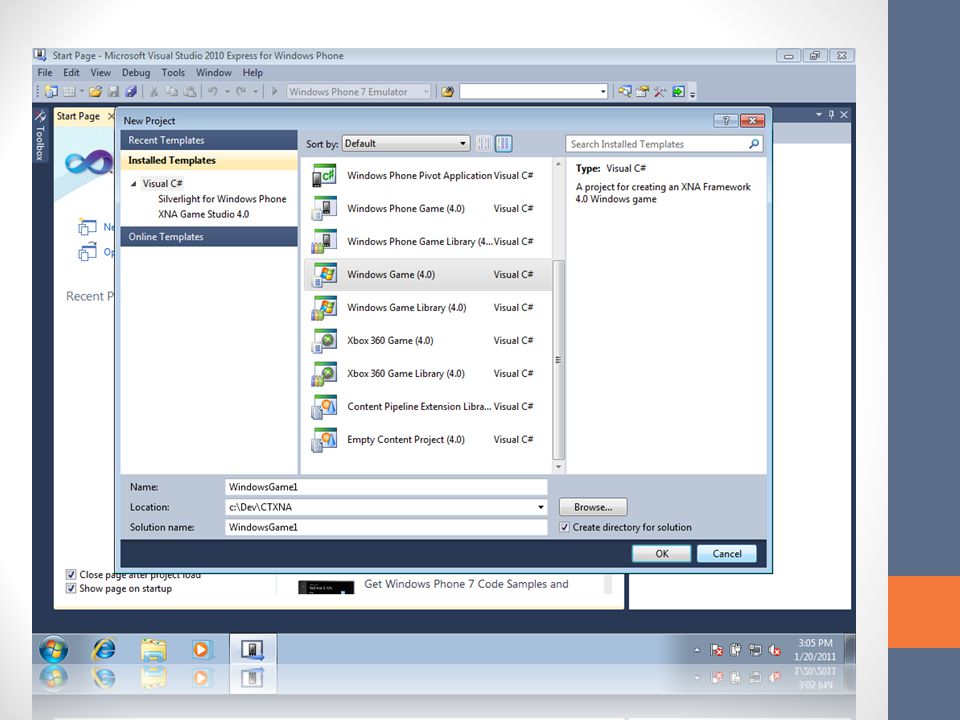This screenshot has width=960, height=720.
Task: Click the New Project dialog help button
Action: pos(726,121)
